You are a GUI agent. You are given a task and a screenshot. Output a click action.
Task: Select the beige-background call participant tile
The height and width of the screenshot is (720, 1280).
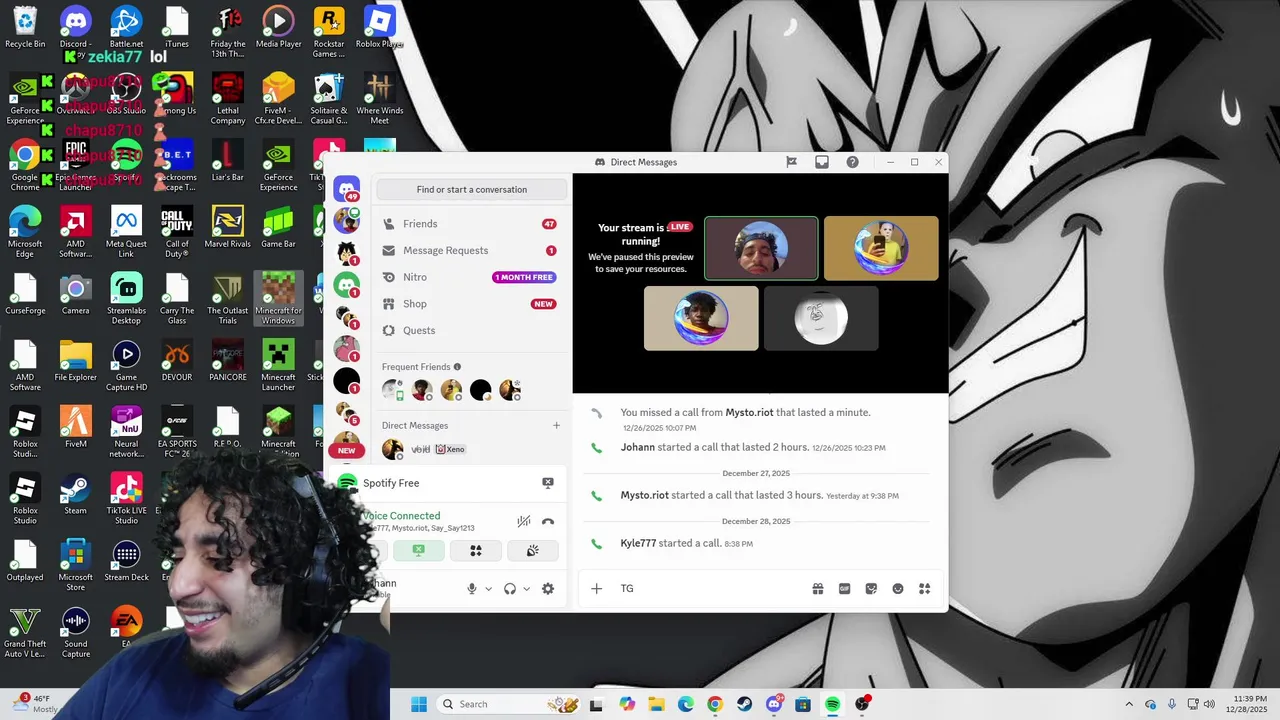(701, 318)
